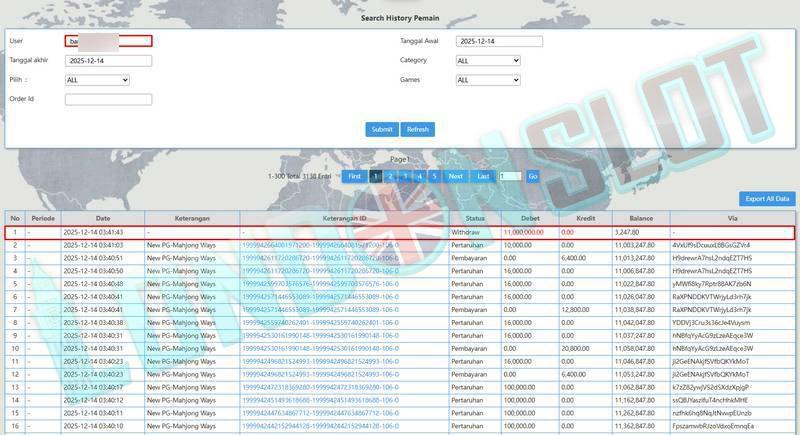This screenshot has height=435, width=800.
Task: Open the Category dropdown
Action: tap(488, 60)
